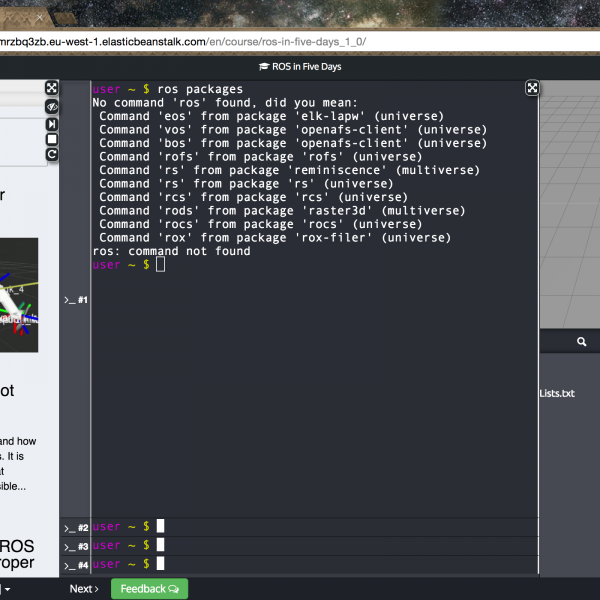Open the bottom-left dropdown caret
The height and width of the screenshot is (600, 600).
(6, 589)
